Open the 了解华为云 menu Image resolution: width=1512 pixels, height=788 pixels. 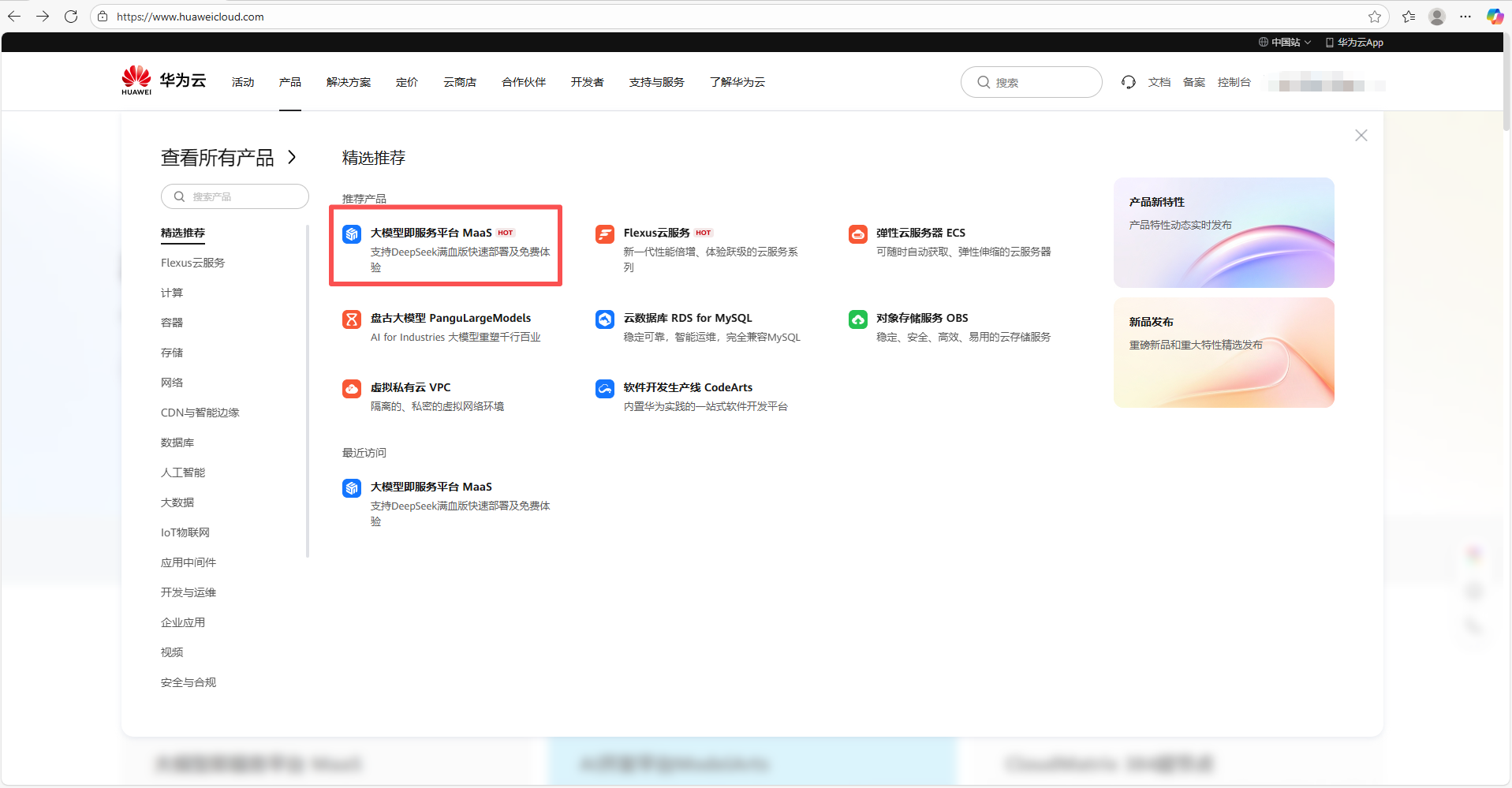click(737, 82)
